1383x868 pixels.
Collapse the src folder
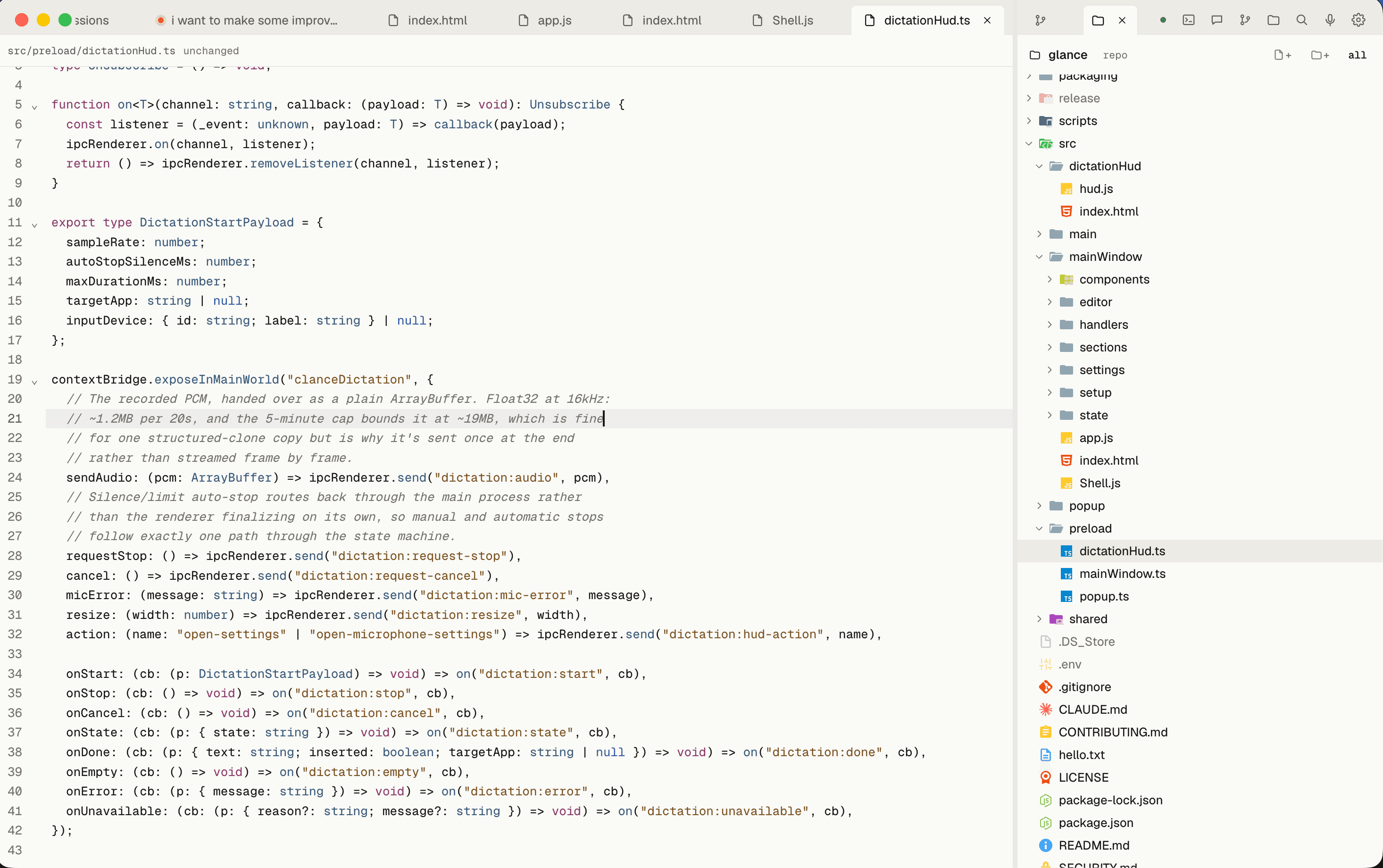[1029, 143]
